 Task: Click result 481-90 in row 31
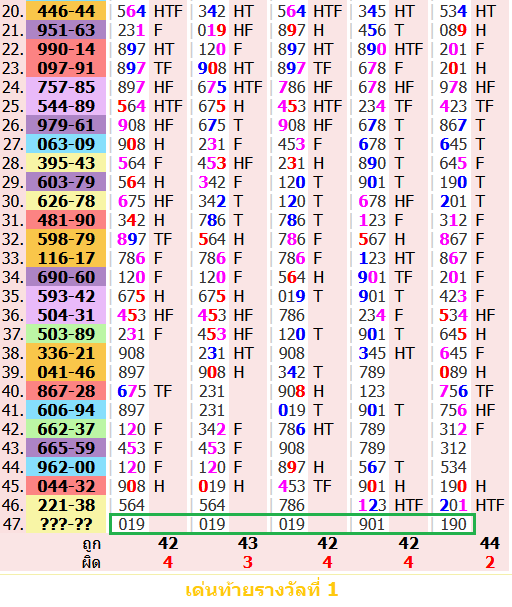[66, 220]
